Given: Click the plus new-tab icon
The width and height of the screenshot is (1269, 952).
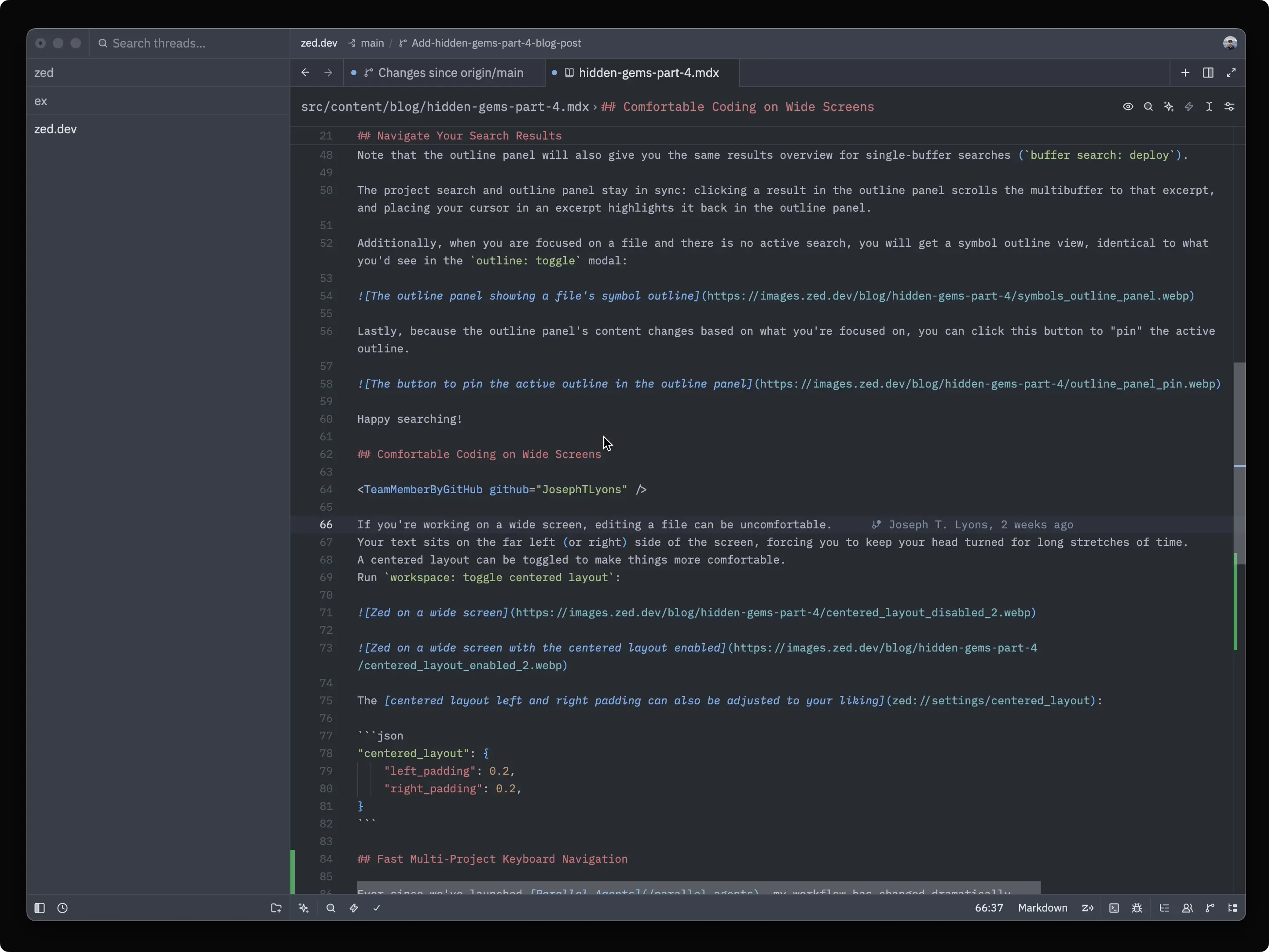Looking at the screenshot, I should 1185,73.
